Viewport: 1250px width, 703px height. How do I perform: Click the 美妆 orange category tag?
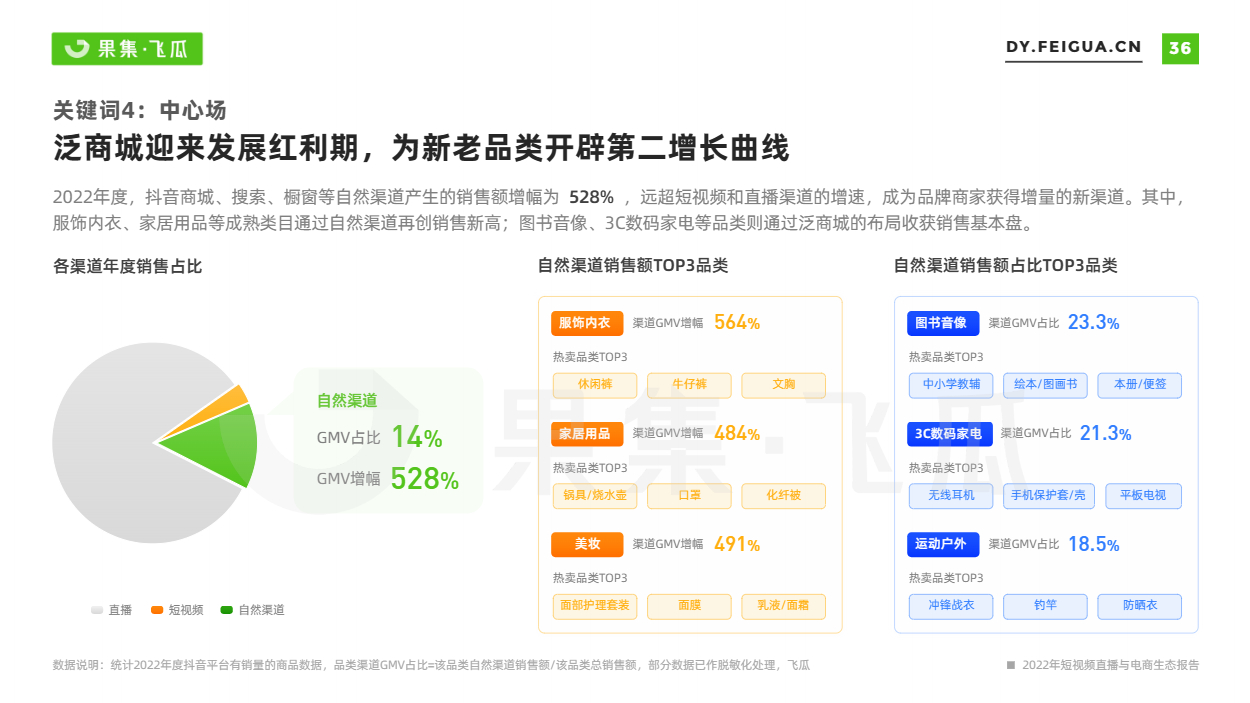587,544
